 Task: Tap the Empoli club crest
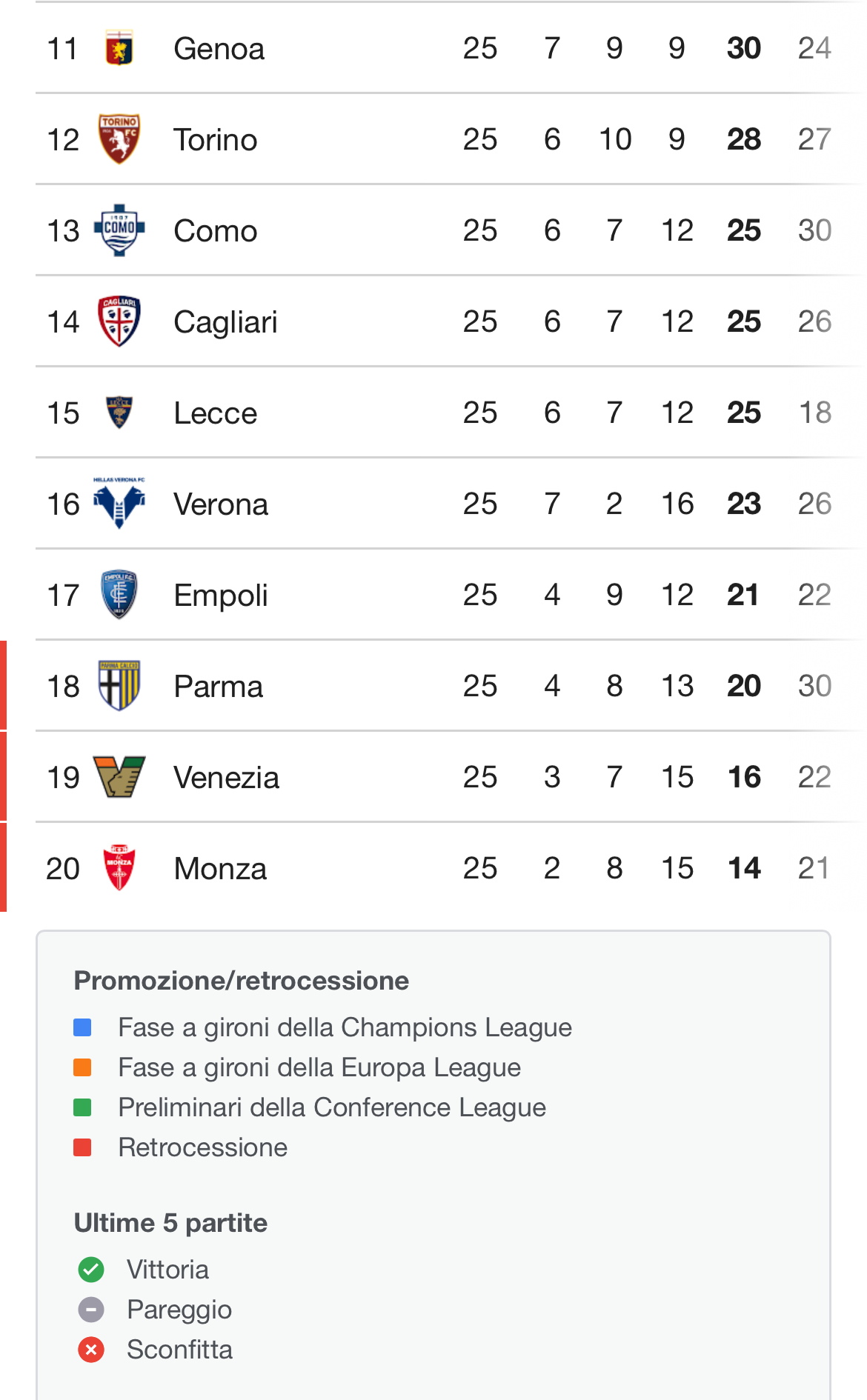(x=119, y=594)
